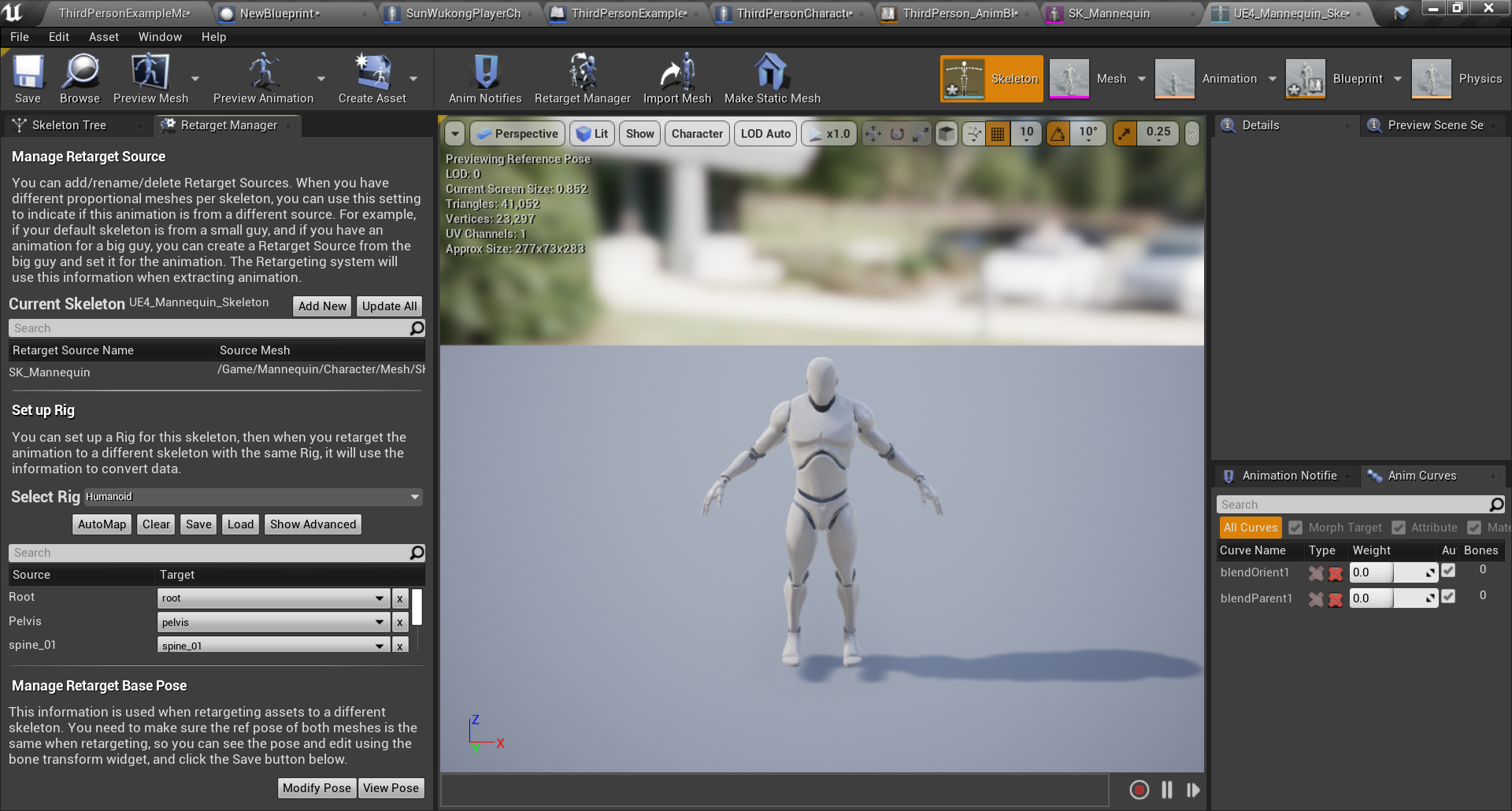This screenshot has height=811, width=1512.
Task: Open the spine_01 target bone dropdown
Action: tap(272, 645)
